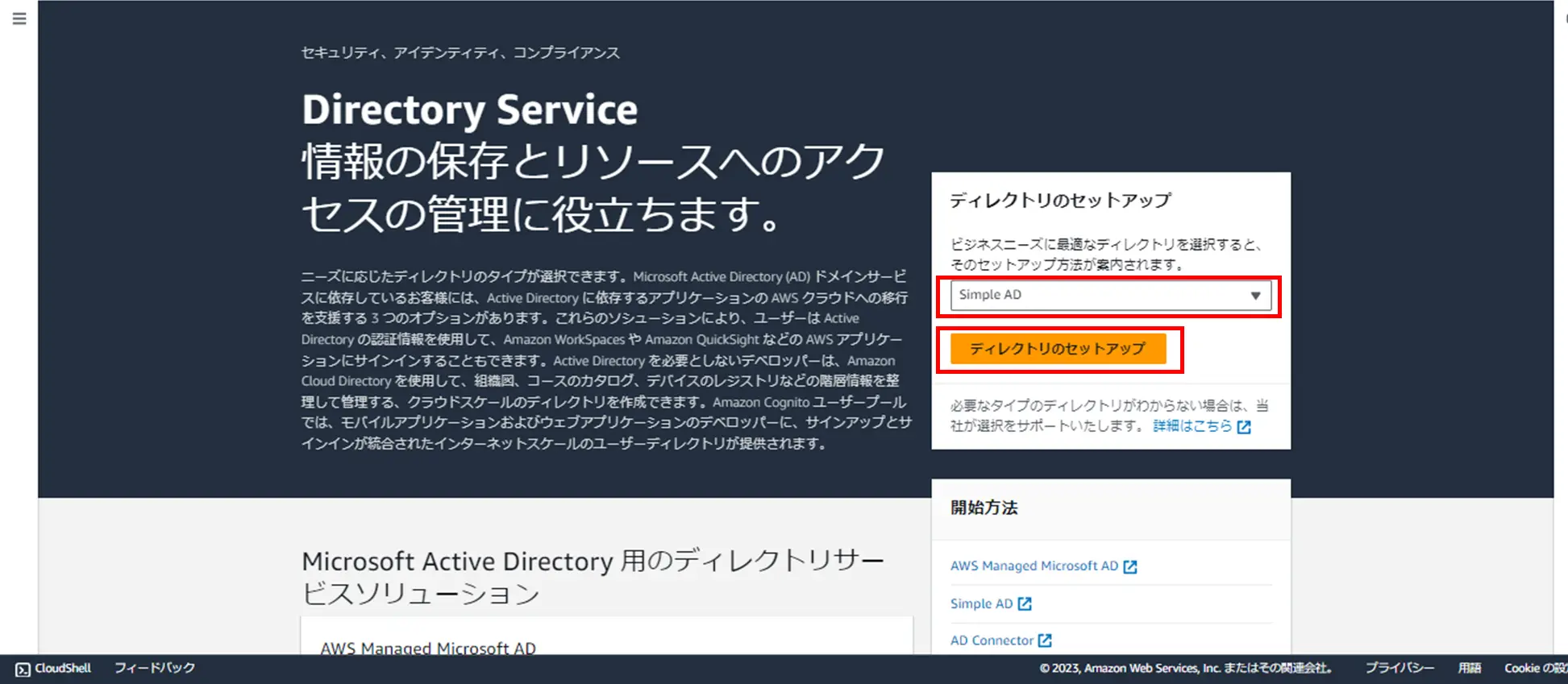
Task: Launch CloudShell from the footer
Action: click(x=53, y=669)
